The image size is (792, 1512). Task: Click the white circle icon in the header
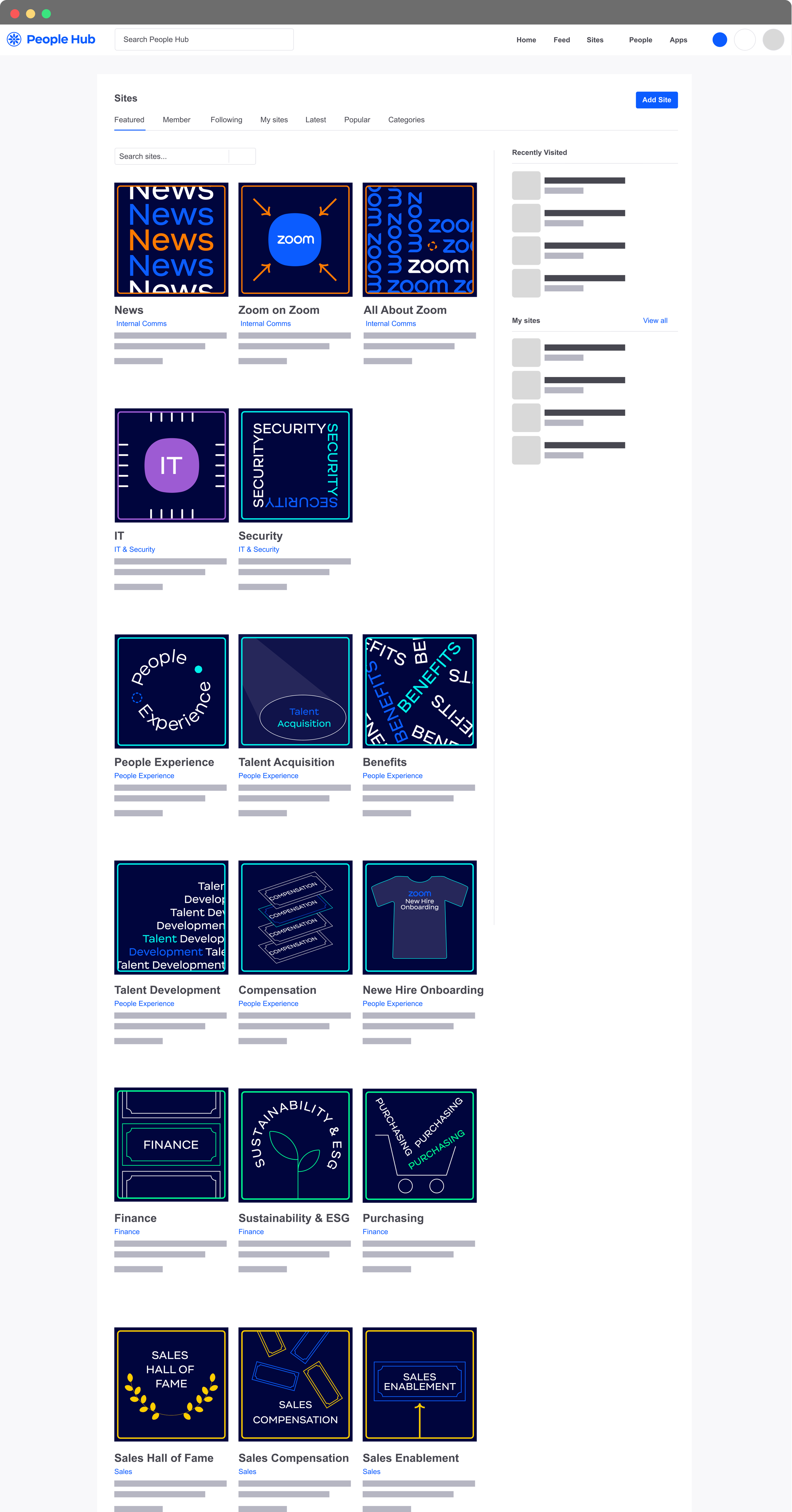(x=744, y=39)
